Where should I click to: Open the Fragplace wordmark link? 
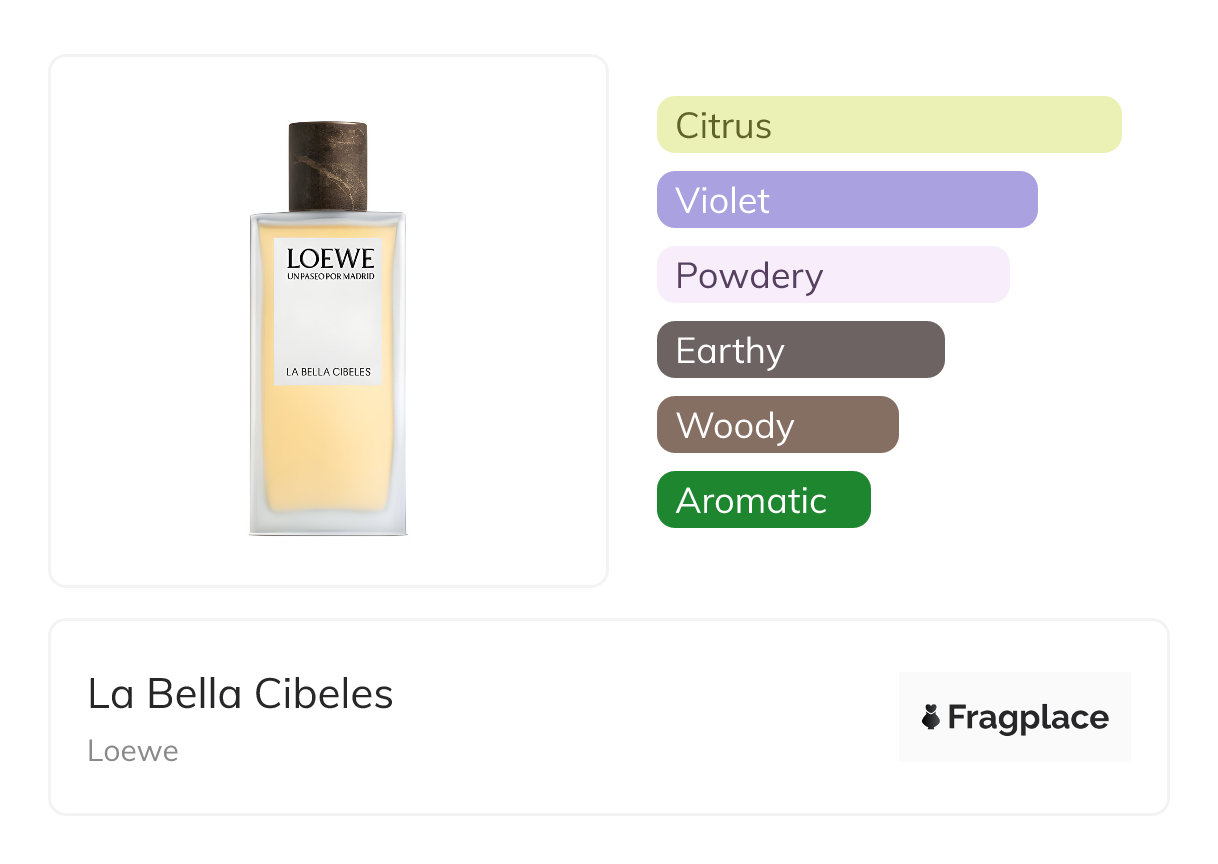point(1027,718)
